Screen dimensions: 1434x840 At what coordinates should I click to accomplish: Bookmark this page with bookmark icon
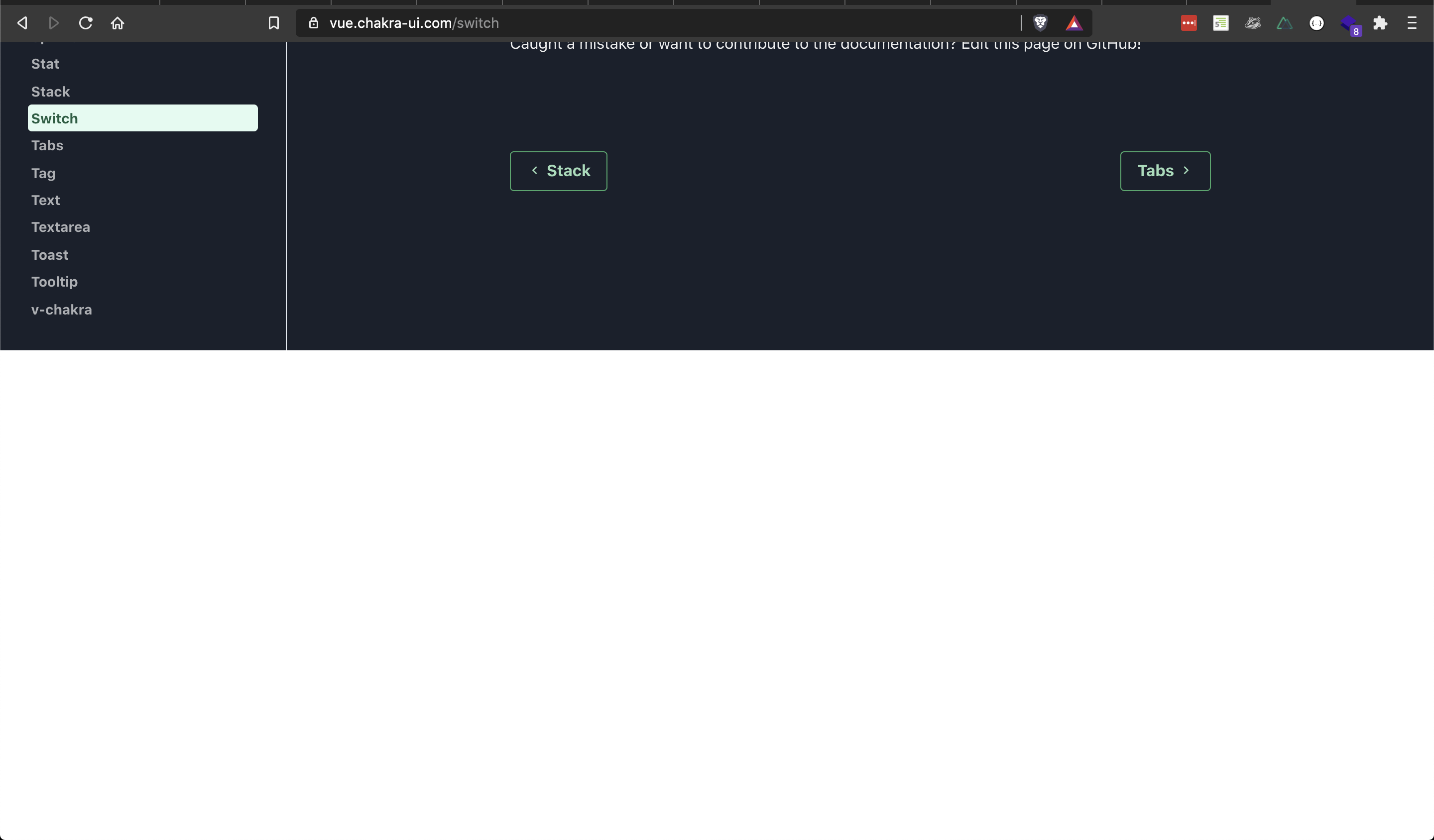[274, 23]
